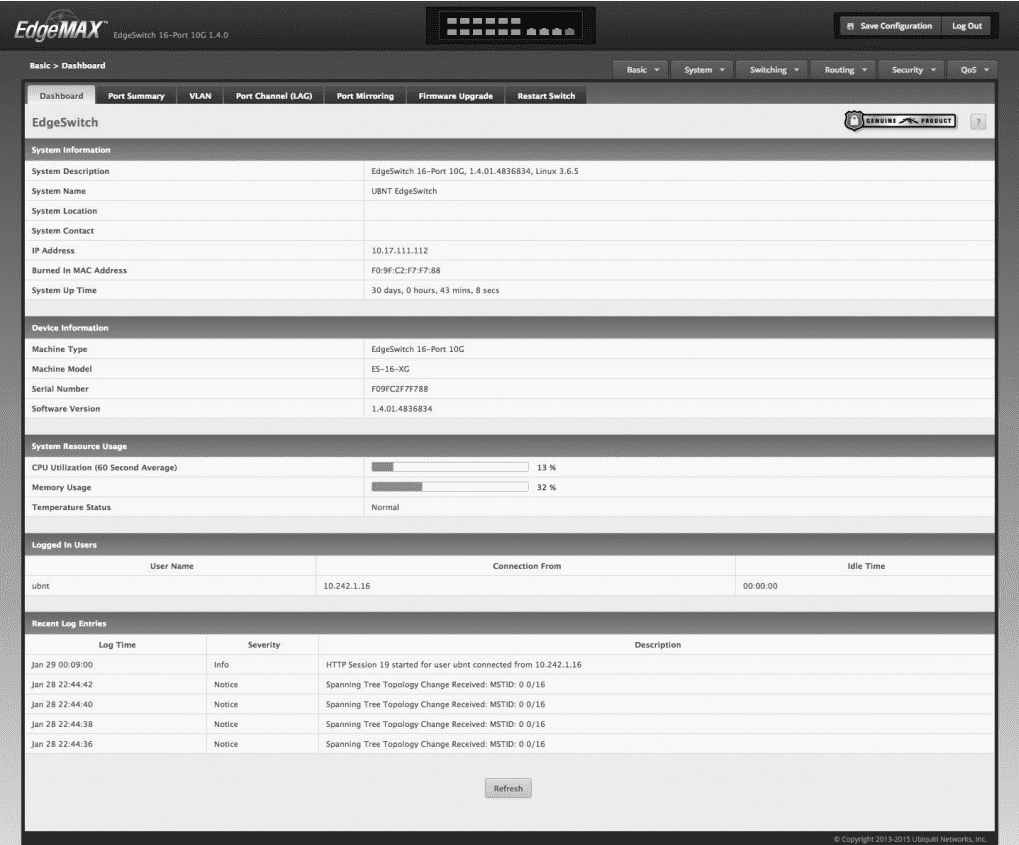Image resolution: width=1019 pixels, height=845 pixels.
Task: Click the IP address 10.17.111.112
Action: coord(400,250)
